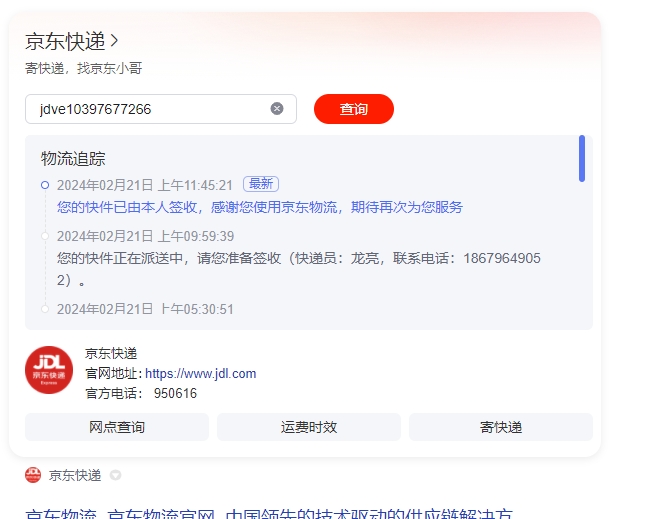Click the timeline marker for latest entry
The height and width of the screenshot is (519, 658).
coord(45,185)
